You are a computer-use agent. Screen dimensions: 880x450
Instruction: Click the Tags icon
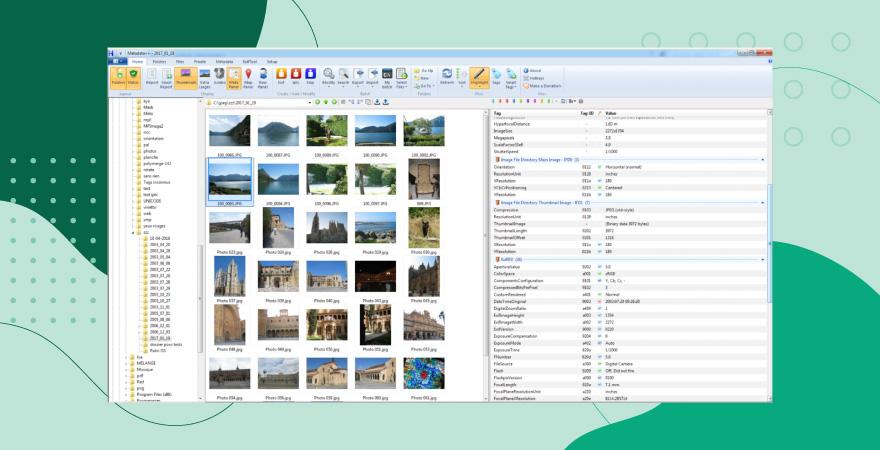pos(496,76)
